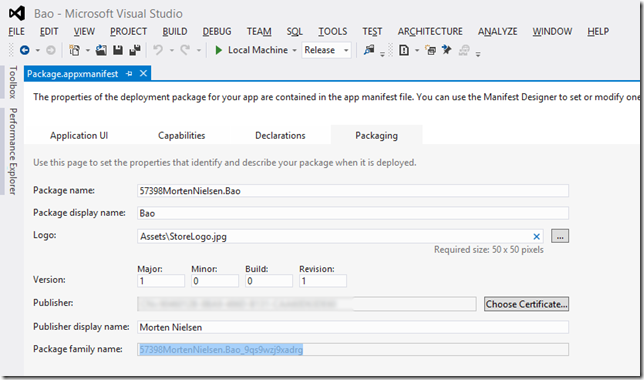Open the VIEW menu
Viewport: 644px width, 380px height.
(84, 32)
